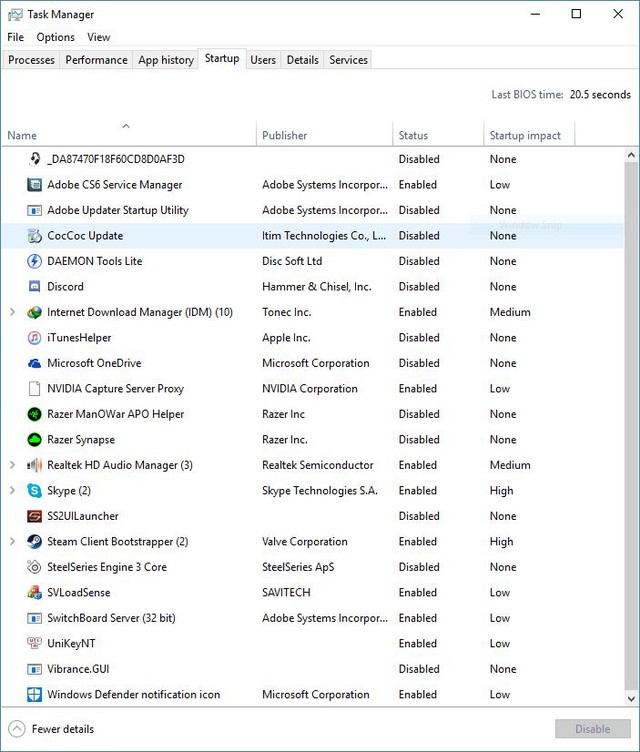Click the Valve Corporation publisher cell

[305, 541]
